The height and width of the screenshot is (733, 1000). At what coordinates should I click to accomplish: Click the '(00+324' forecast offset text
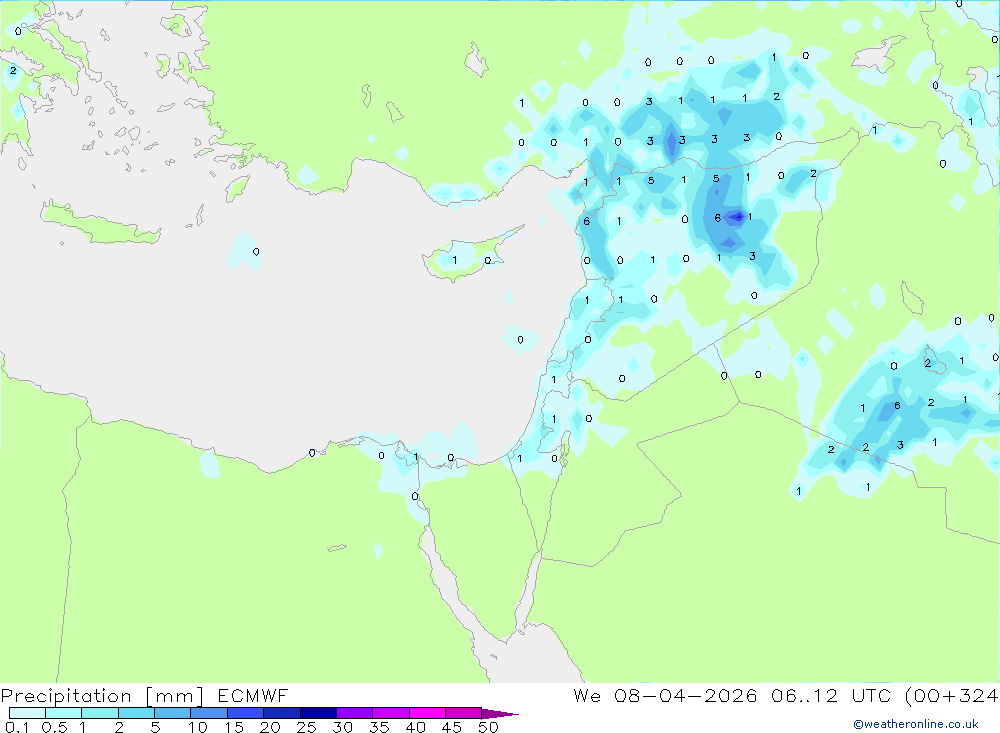[952, 695]
